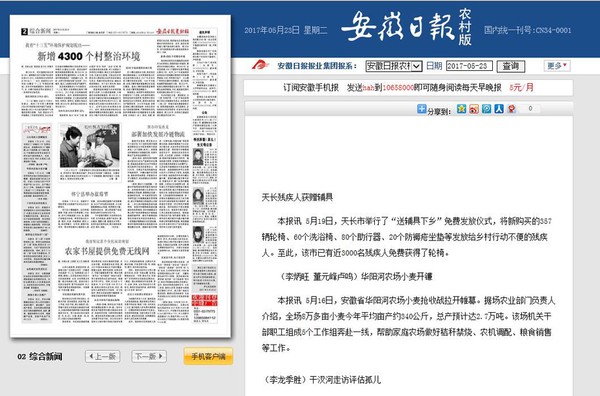Click the red bird logo beside 安徽日报报业集团报系
Image resolution: width=600 pixels, height=396 pixels.
(260, 65)
